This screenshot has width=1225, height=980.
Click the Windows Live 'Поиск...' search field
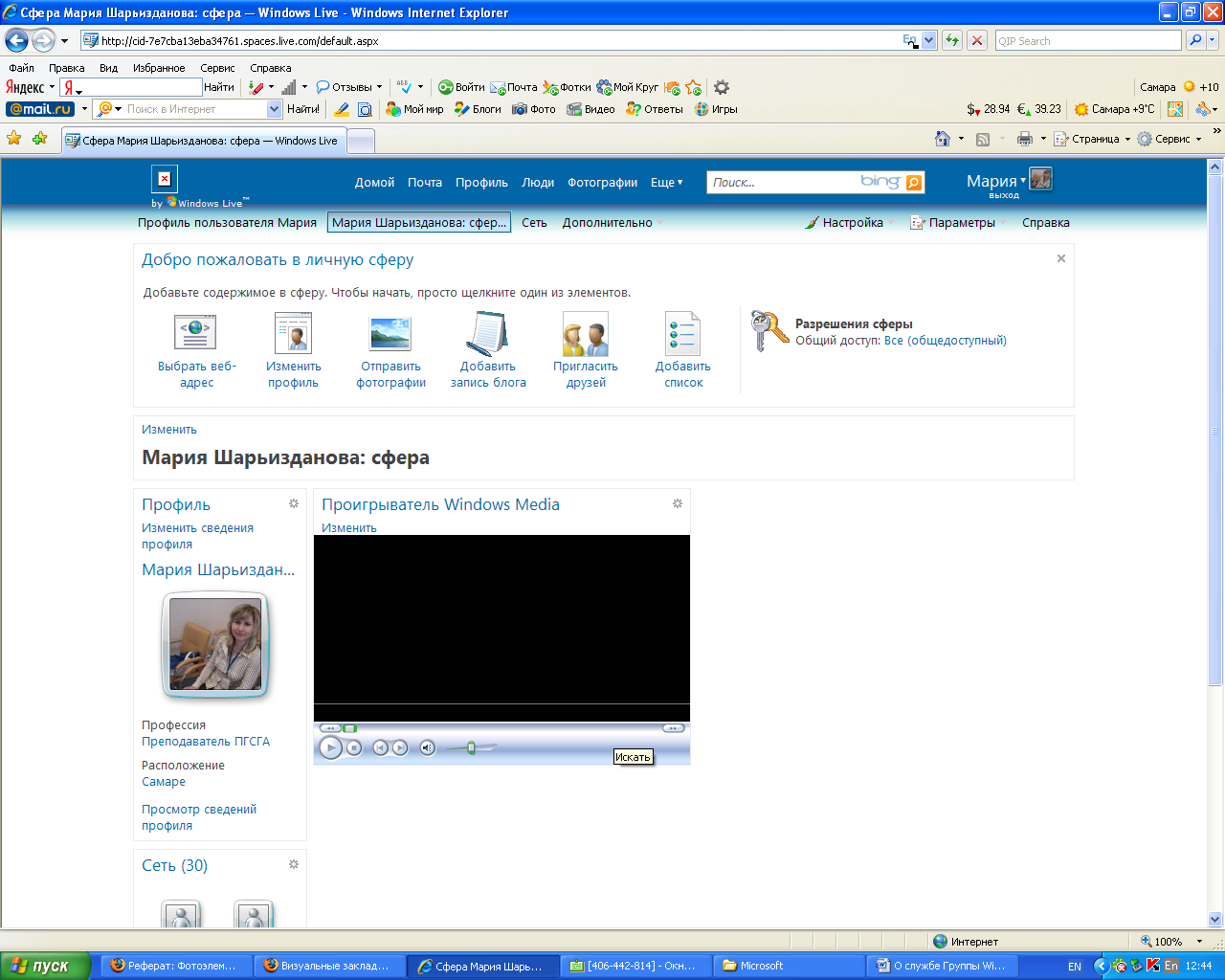point(783,182)
